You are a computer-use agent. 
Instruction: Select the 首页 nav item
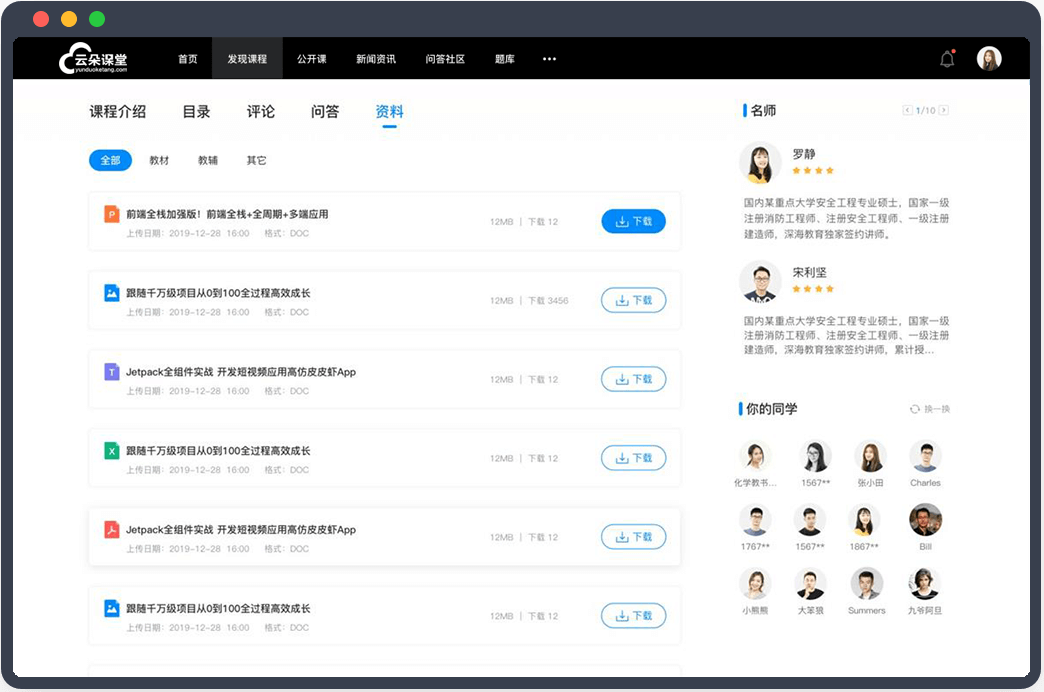click(188, 59)
